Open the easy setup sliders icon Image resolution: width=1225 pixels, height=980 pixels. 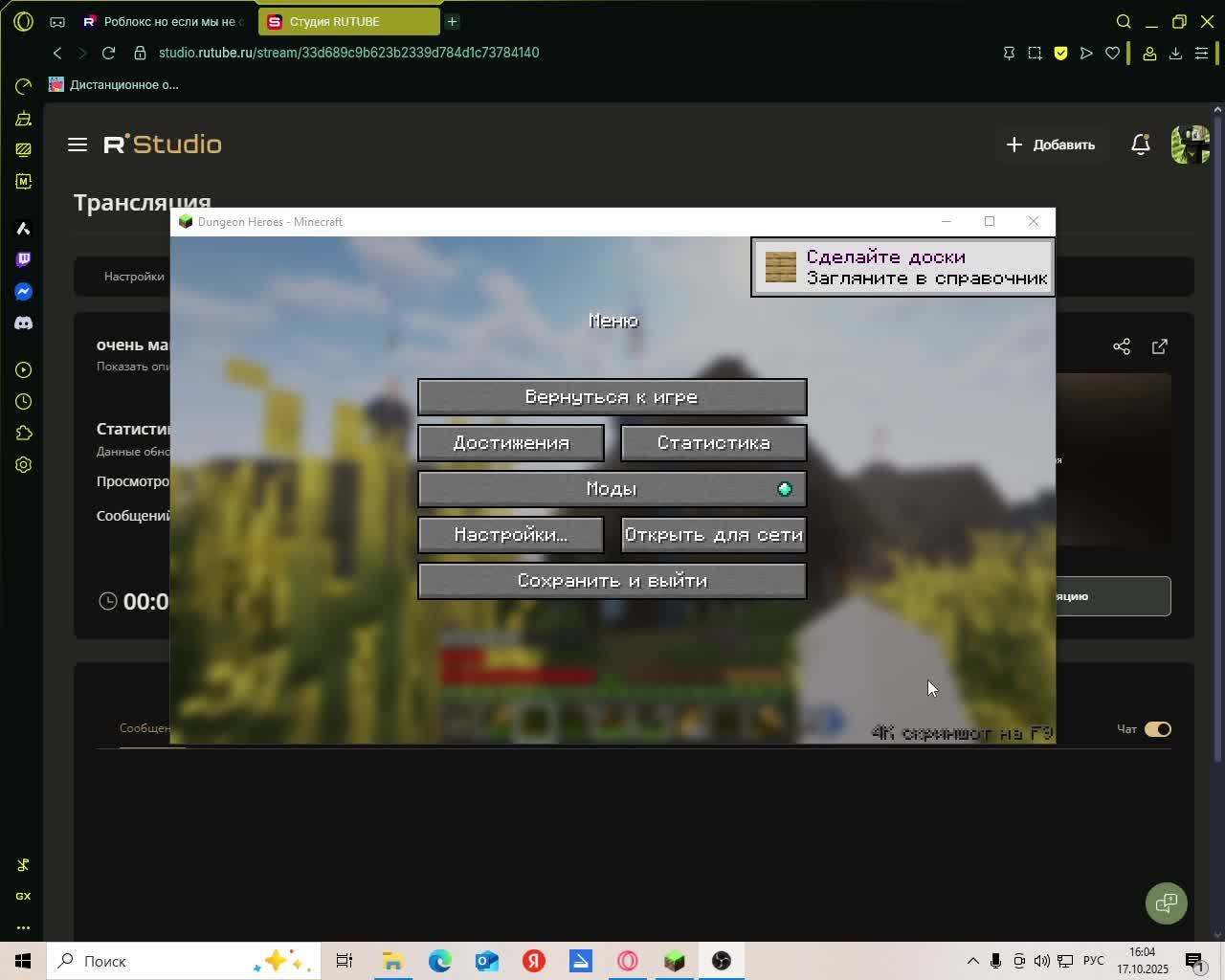click(x=1201, y=53)
